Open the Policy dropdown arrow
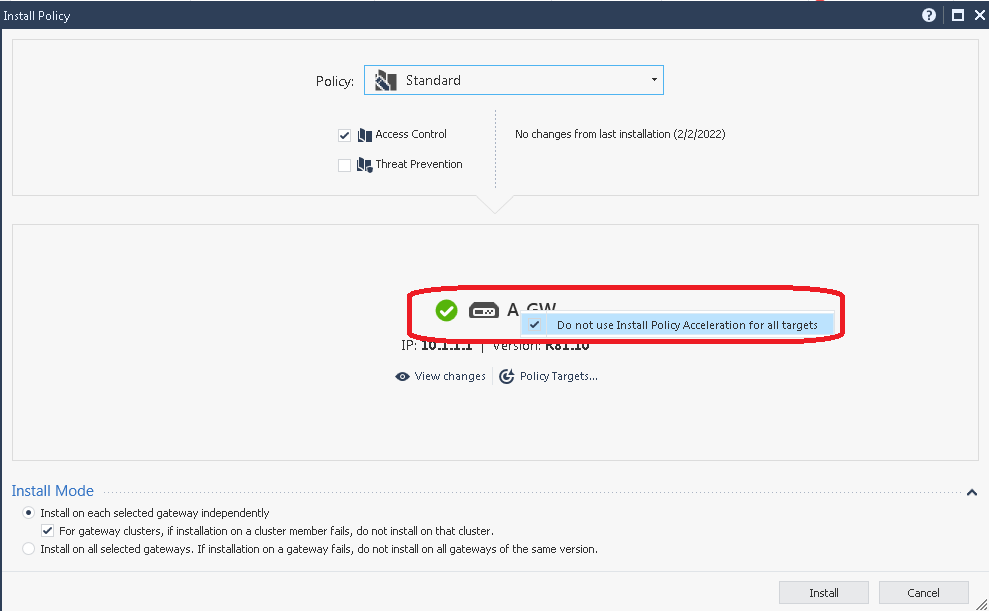Viewport: 989px width, 611px height. [654, 80]
